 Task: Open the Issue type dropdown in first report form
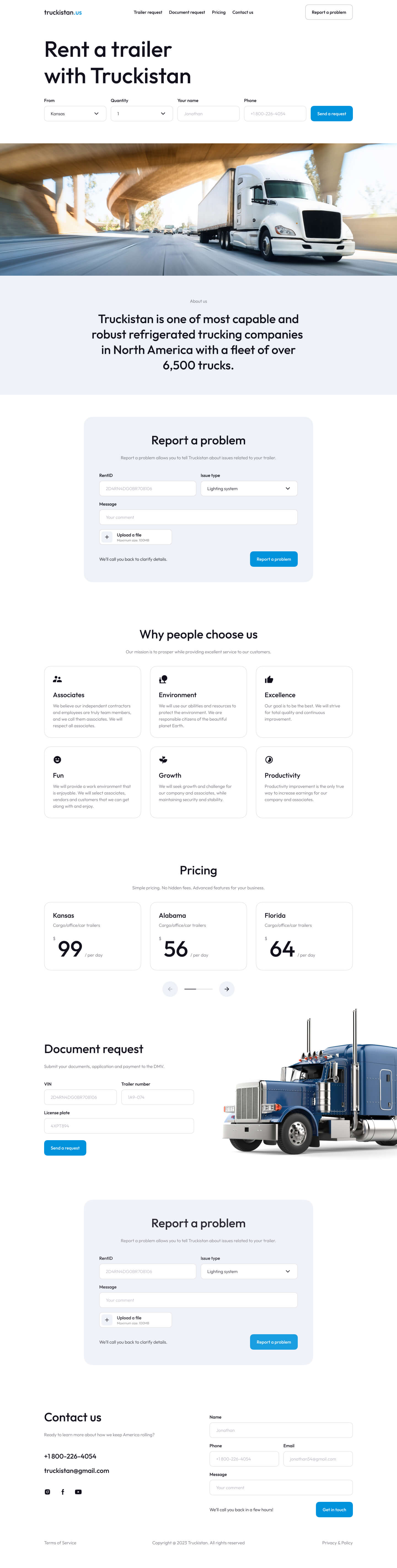[x=248, y=488]
